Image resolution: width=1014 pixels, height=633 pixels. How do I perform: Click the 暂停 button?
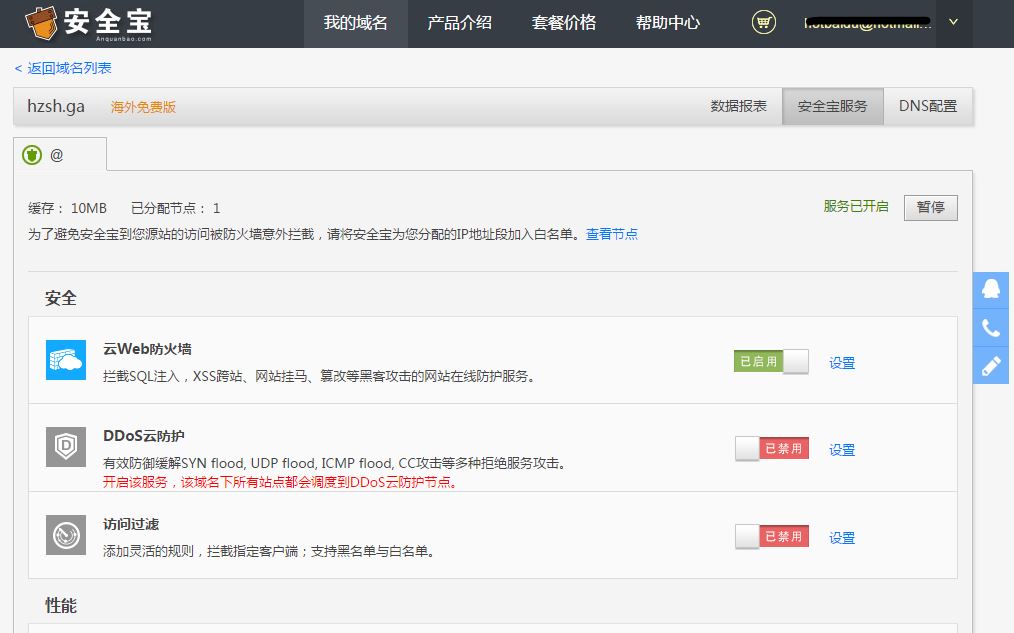click(930, 207)
